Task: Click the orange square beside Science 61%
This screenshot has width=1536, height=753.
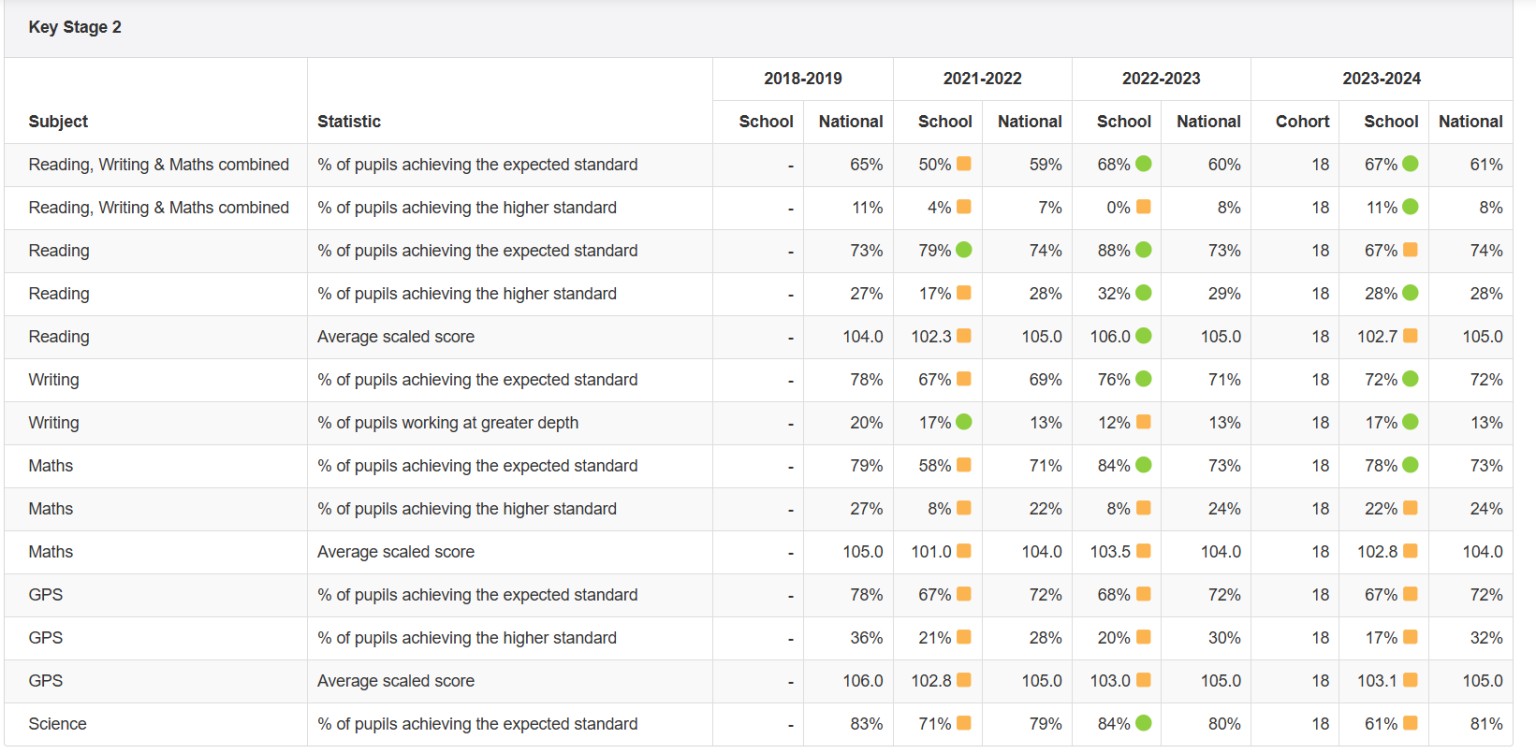Action: (x=1410, y=723)
